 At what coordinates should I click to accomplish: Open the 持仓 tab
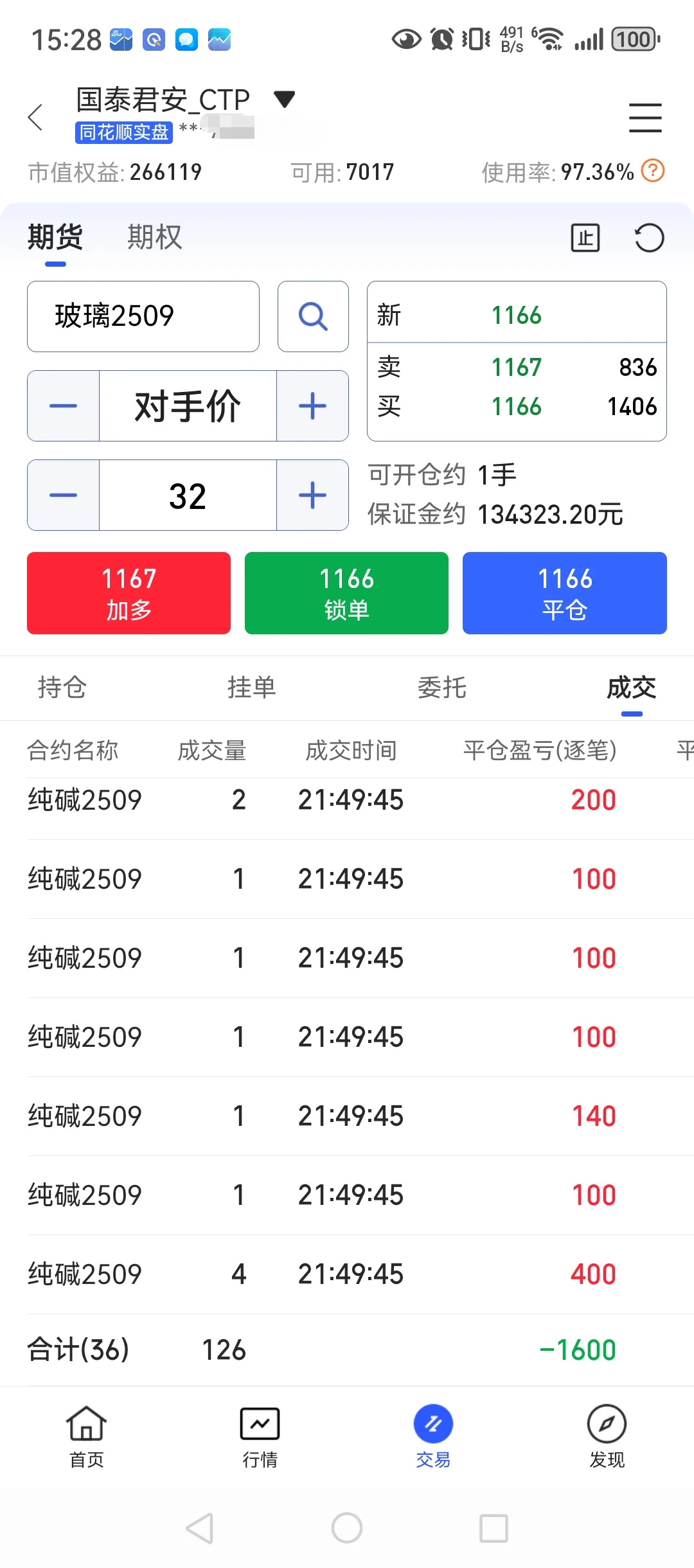click(x=62, y=688)
